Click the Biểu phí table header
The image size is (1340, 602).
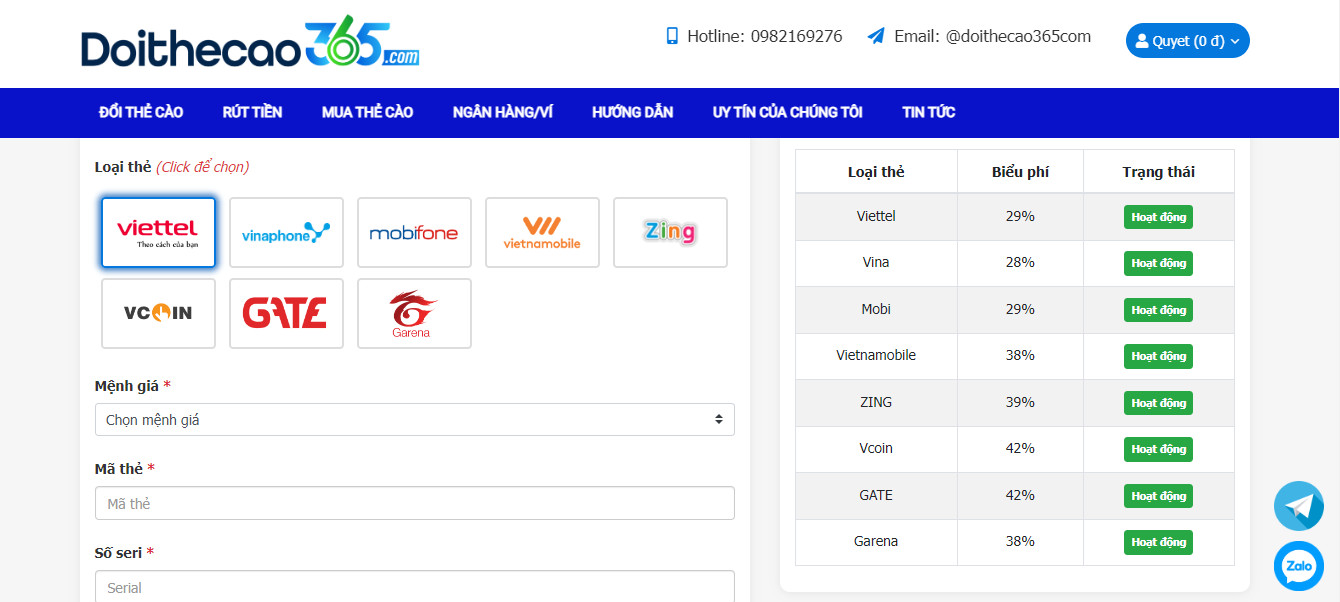point(1020,172)
